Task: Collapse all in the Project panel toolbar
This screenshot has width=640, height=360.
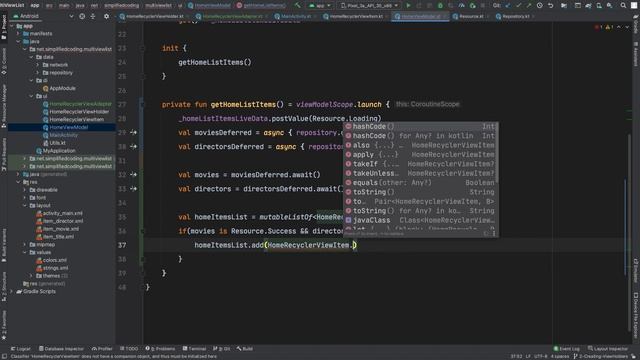Action: point(93,16)
